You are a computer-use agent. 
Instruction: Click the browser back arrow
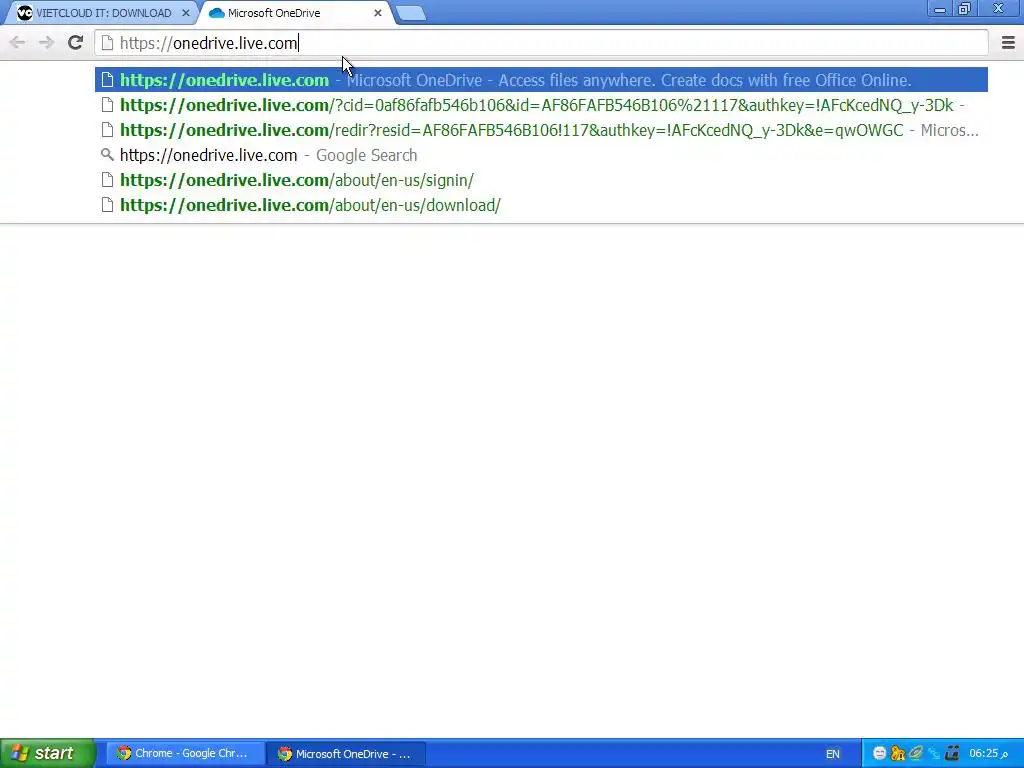point(18,43)
